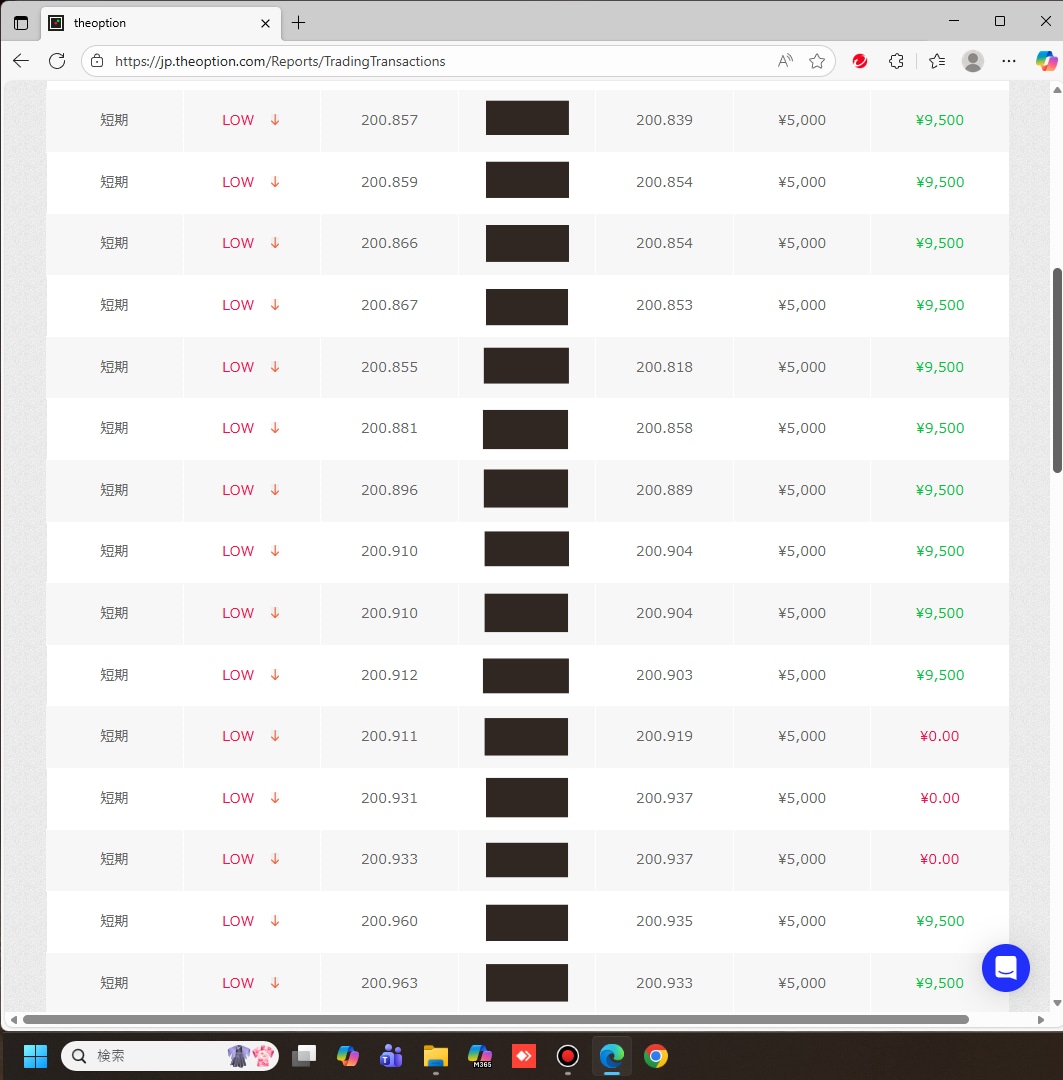Click the ¥0.00 payout in the 200.911 row
This screenshot has height=1080, width=1063.
tap(940, 736)
